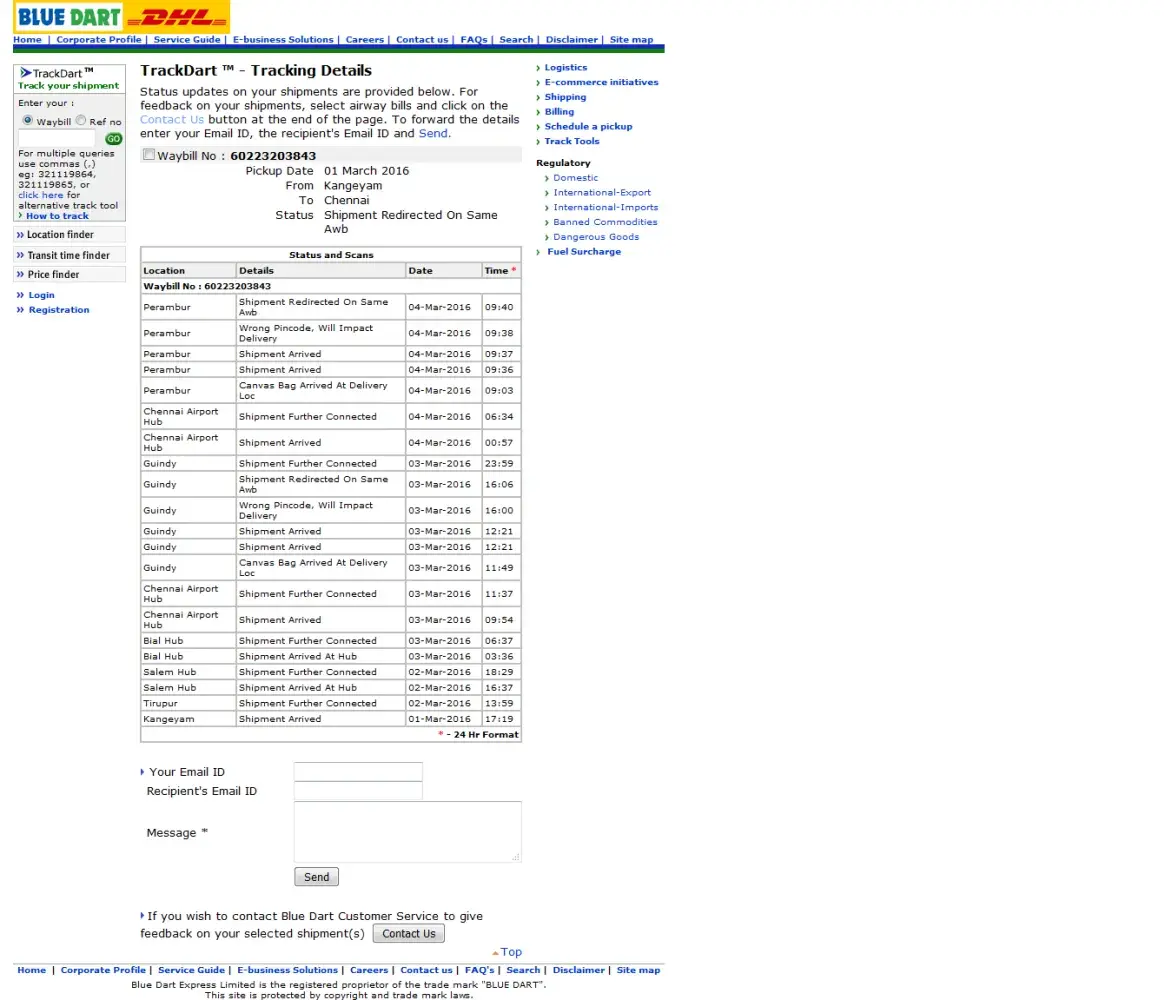Click the Login link
The height and width of the screenshot is (1000, 1172).
41,295
